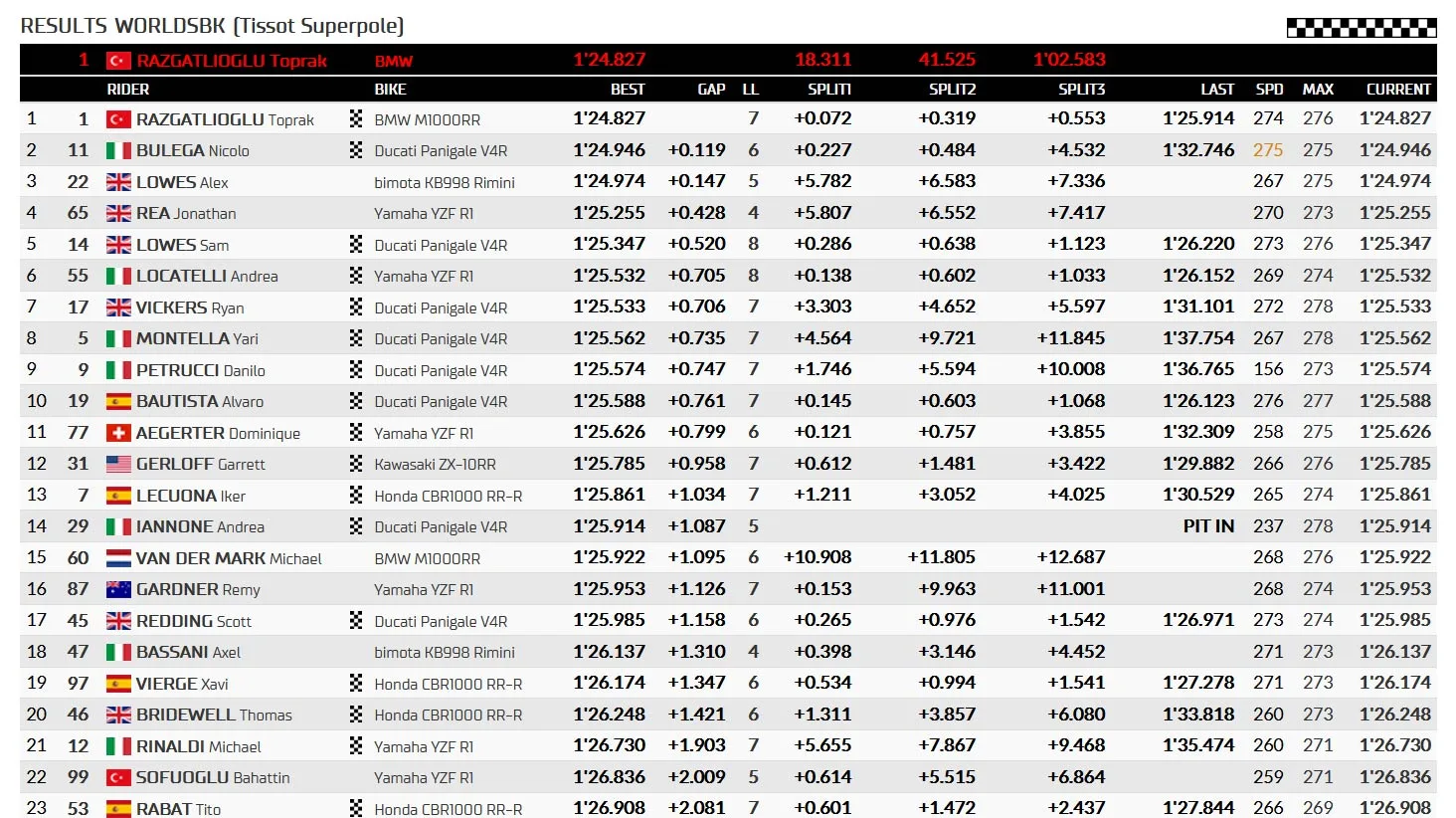Click the UK flag next to LOWES Alex
Viewport: 1456px width, 818px height.
click(118, 182)
